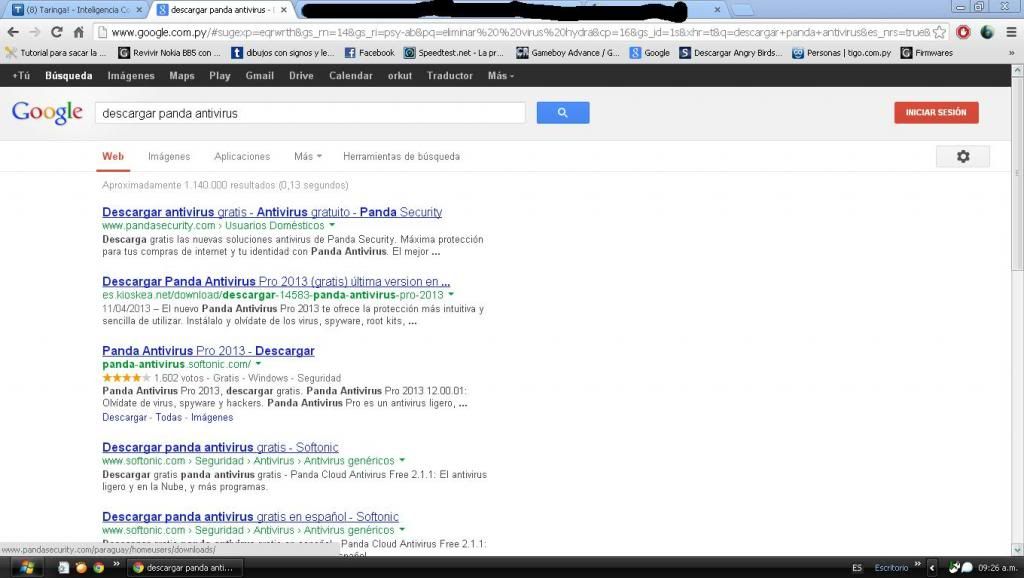Open the Gameboy Advance bookmark
Image resolution: width=1024 pixels, height=578 pixels.
coord(568,53)
